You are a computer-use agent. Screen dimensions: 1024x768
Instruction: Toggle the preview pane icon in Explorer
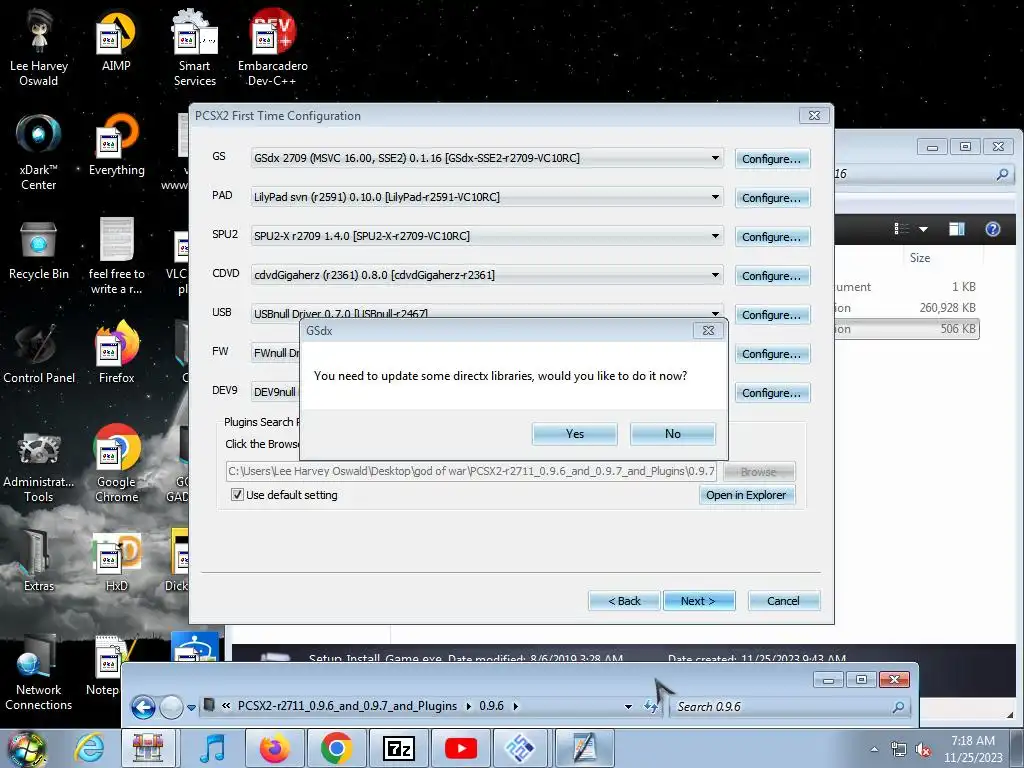coord(957,229)
